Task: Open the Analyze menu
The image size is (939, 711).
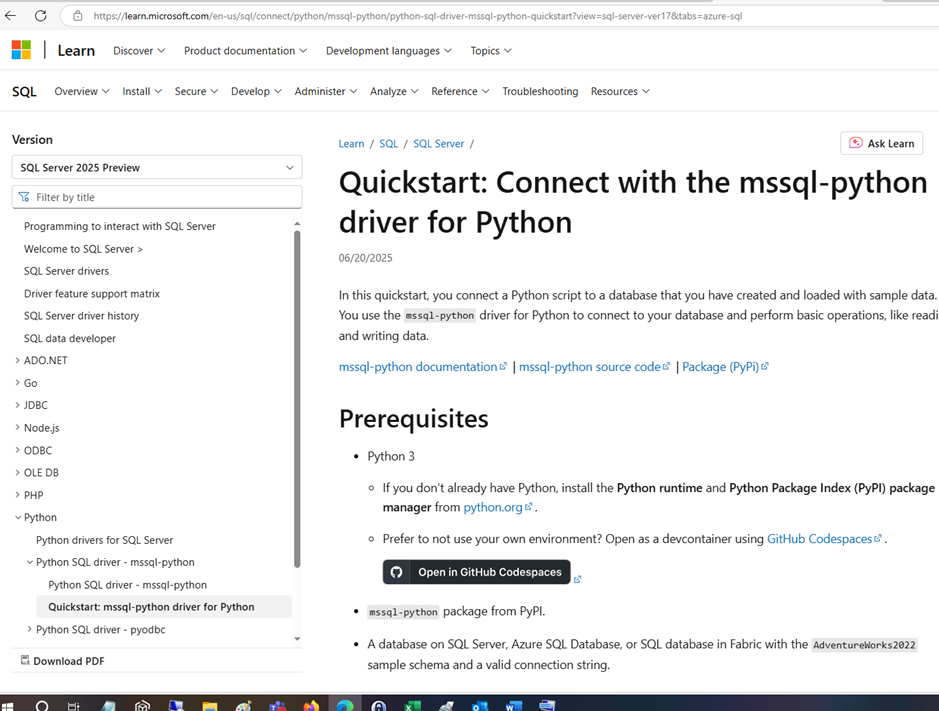Action: click(x=394, y=91)
